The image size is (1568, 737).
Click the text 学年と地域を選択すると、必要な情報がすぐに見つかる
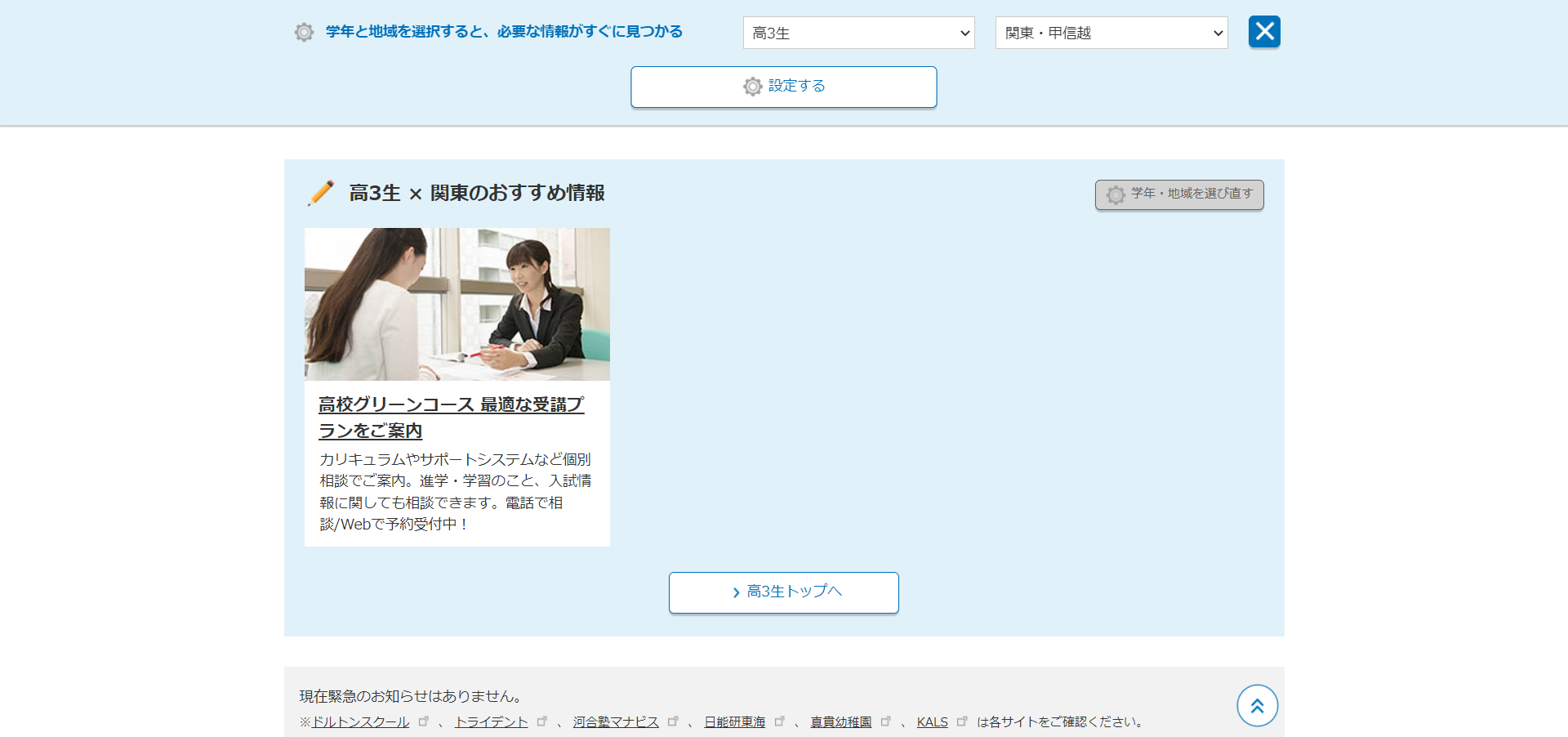pyautogui.click(x=504, y=32)
